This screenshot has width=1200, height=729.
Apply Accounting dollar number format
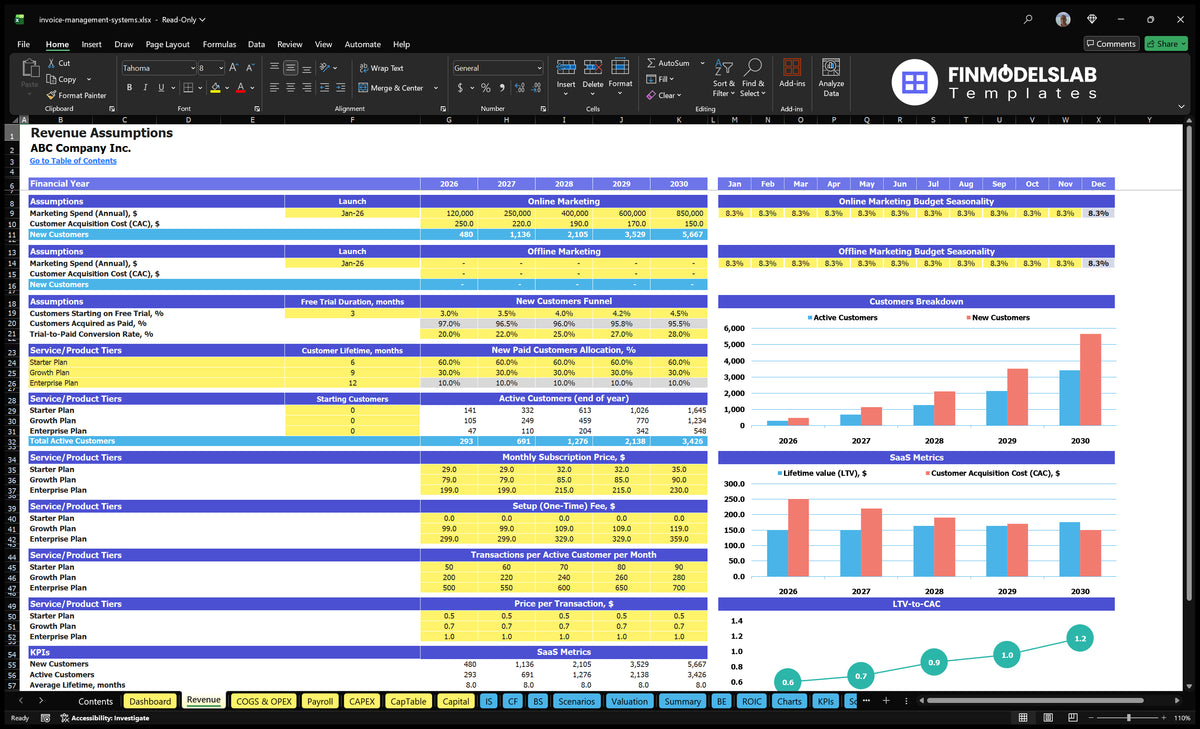(x=460, y=88)
